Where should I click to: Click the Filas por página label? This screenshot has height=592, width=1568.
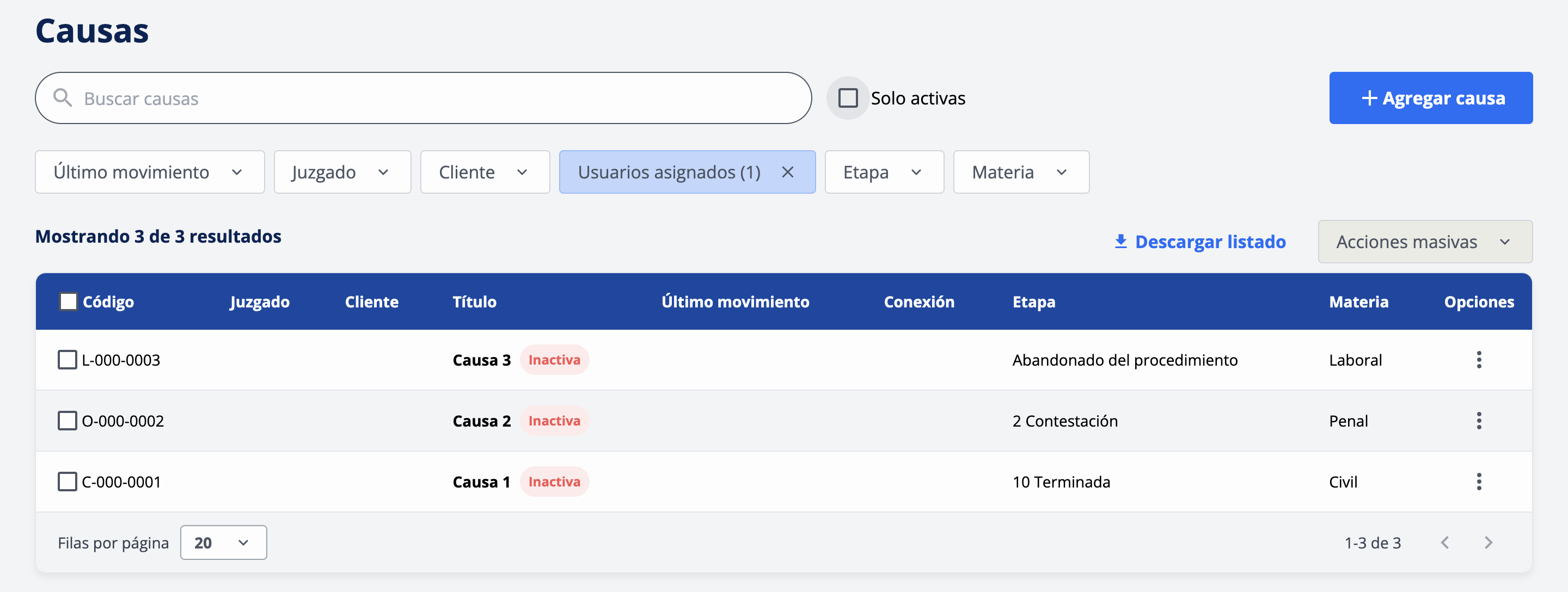click(113, 542)
